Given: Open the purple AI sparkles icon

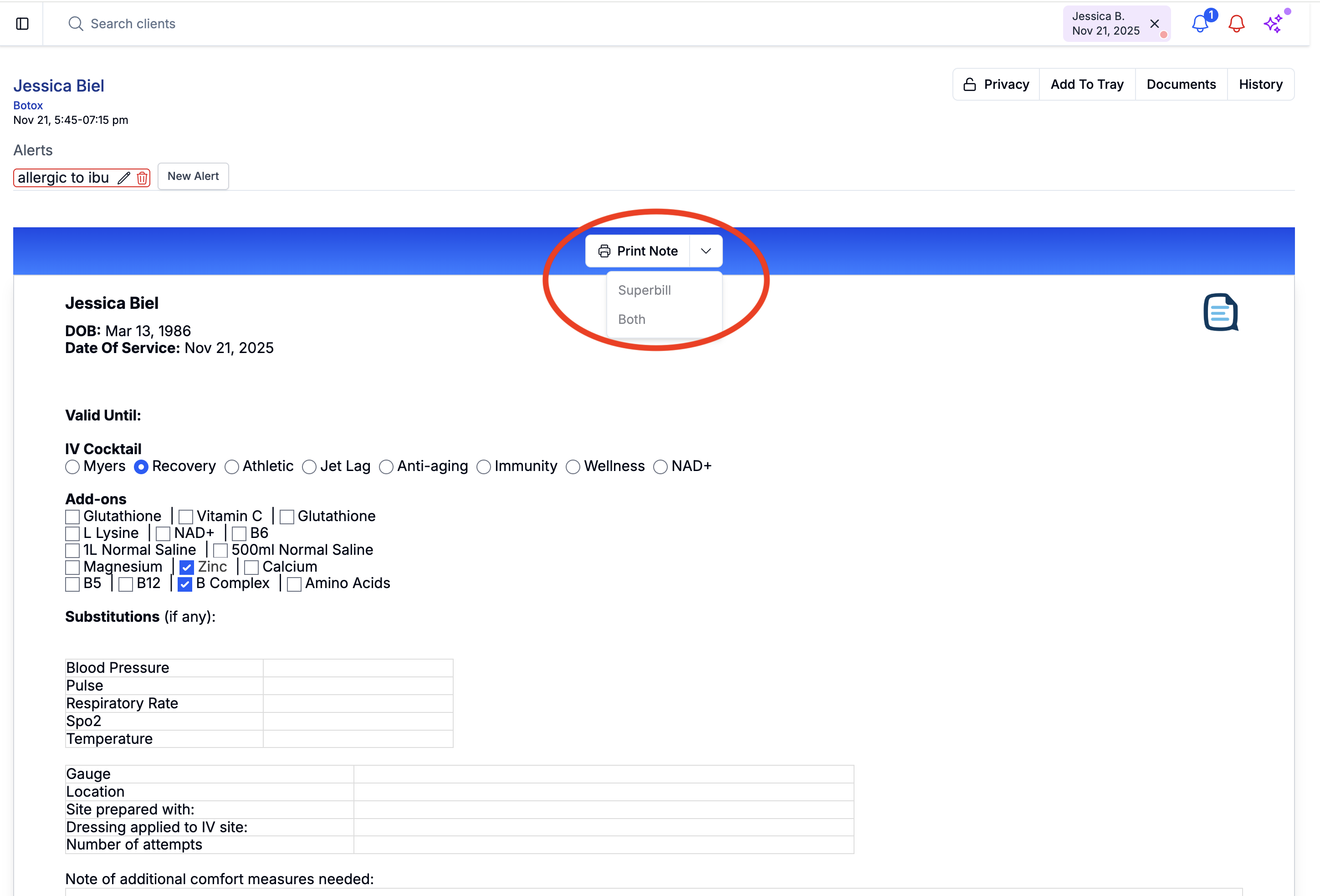Looking at the screenshot, I should pyautogui.click(x=1273, y=23).
